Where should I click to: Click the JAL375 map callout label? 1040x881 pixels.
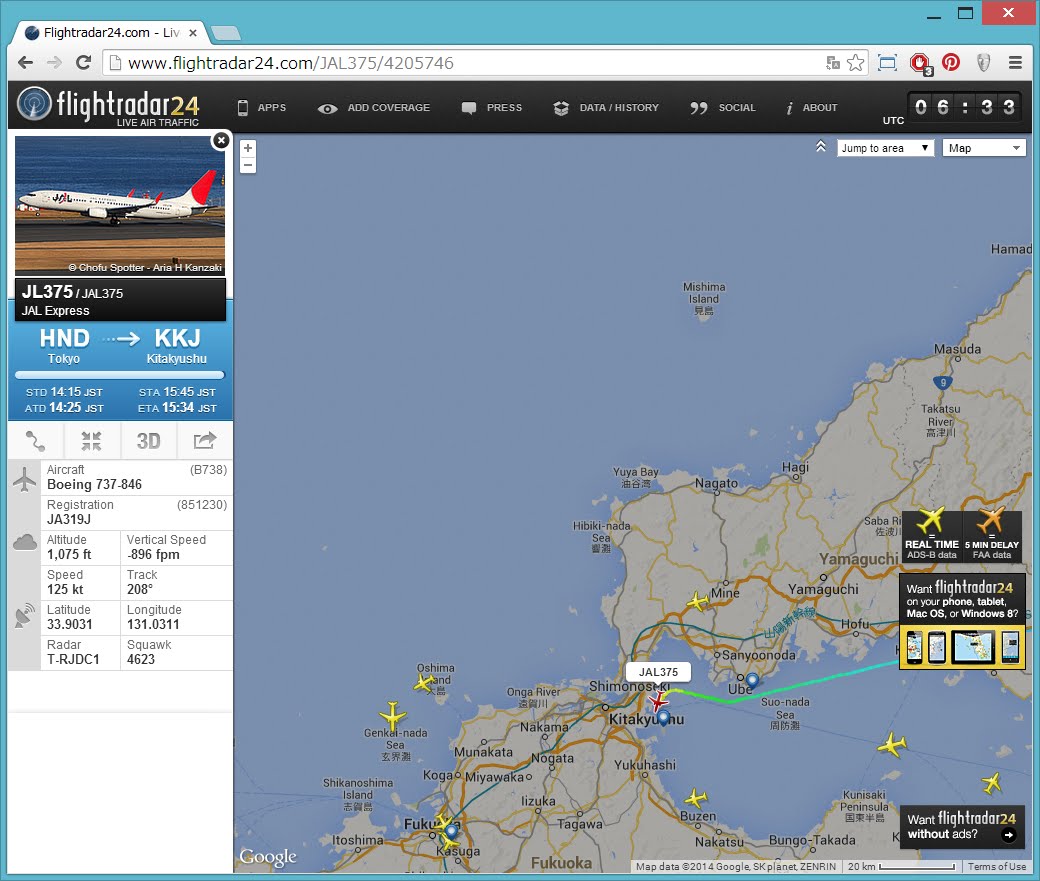coord(658,672)
